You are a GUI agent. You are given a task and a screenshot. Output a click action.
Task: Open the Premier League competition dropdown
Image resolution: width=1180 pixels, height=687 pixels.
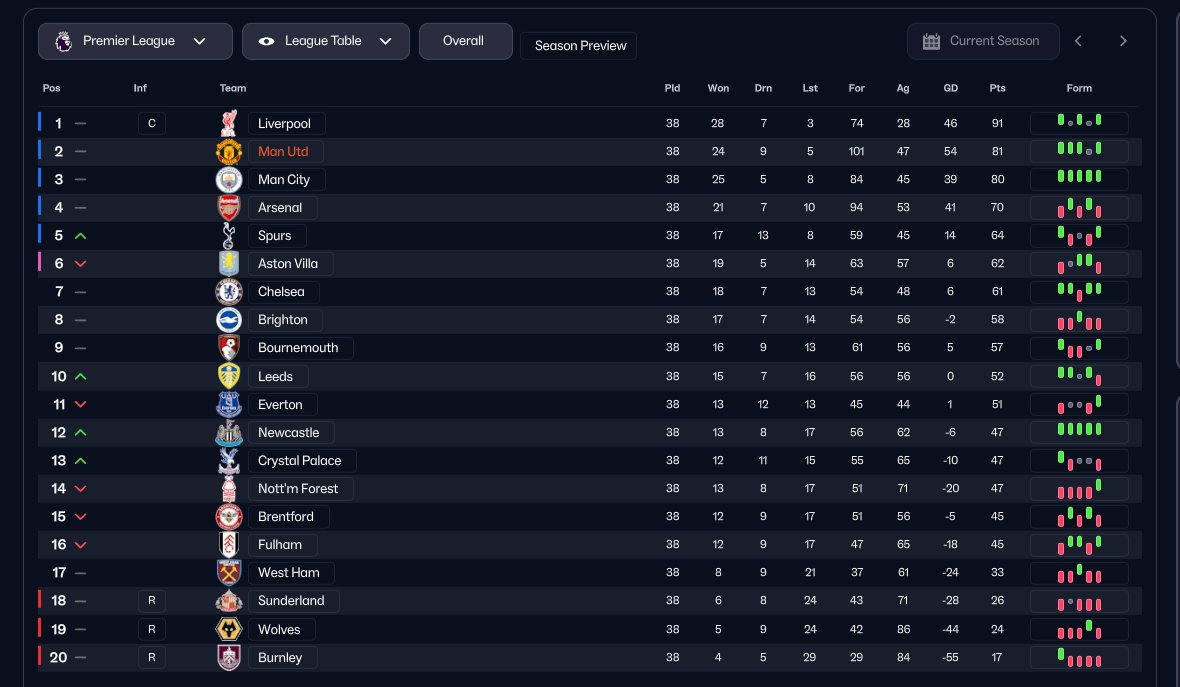[135, 41]
